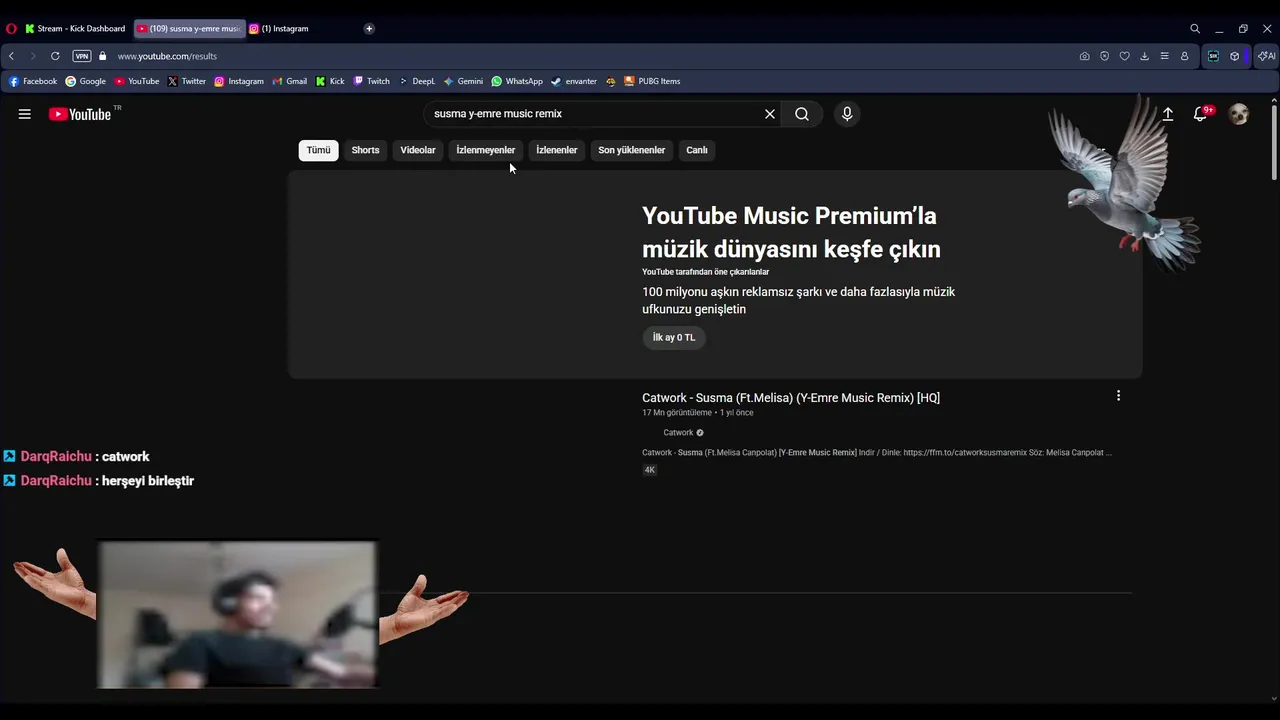
Task: Open Twitch bookmark
Action: point(371,81)
